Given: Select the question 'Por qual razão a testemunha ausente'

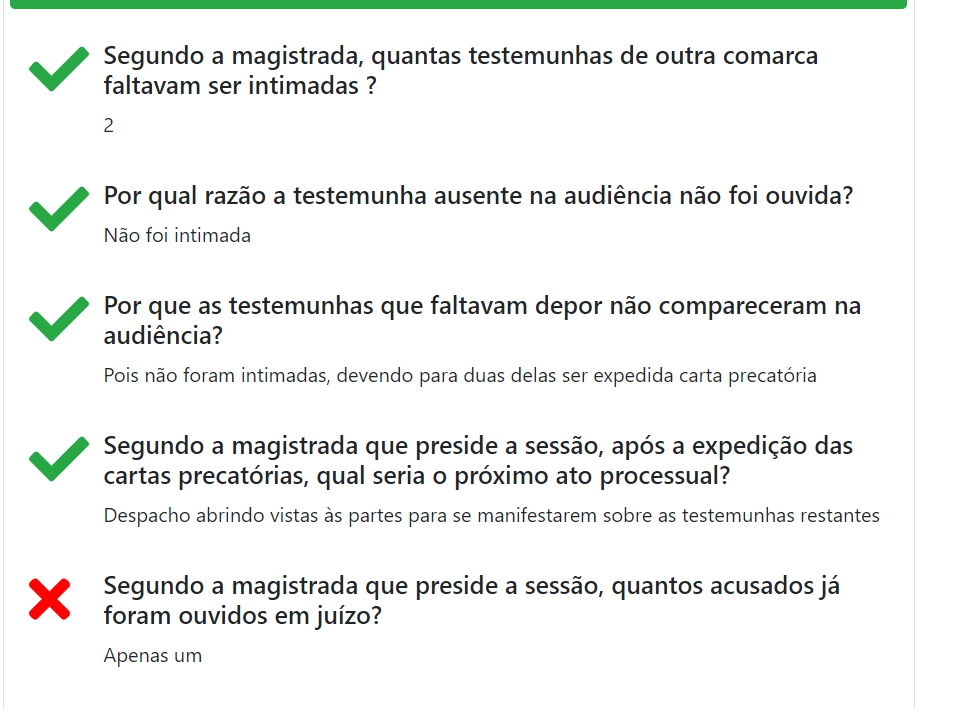Looking at the screenshot, I should coord(478,195).
